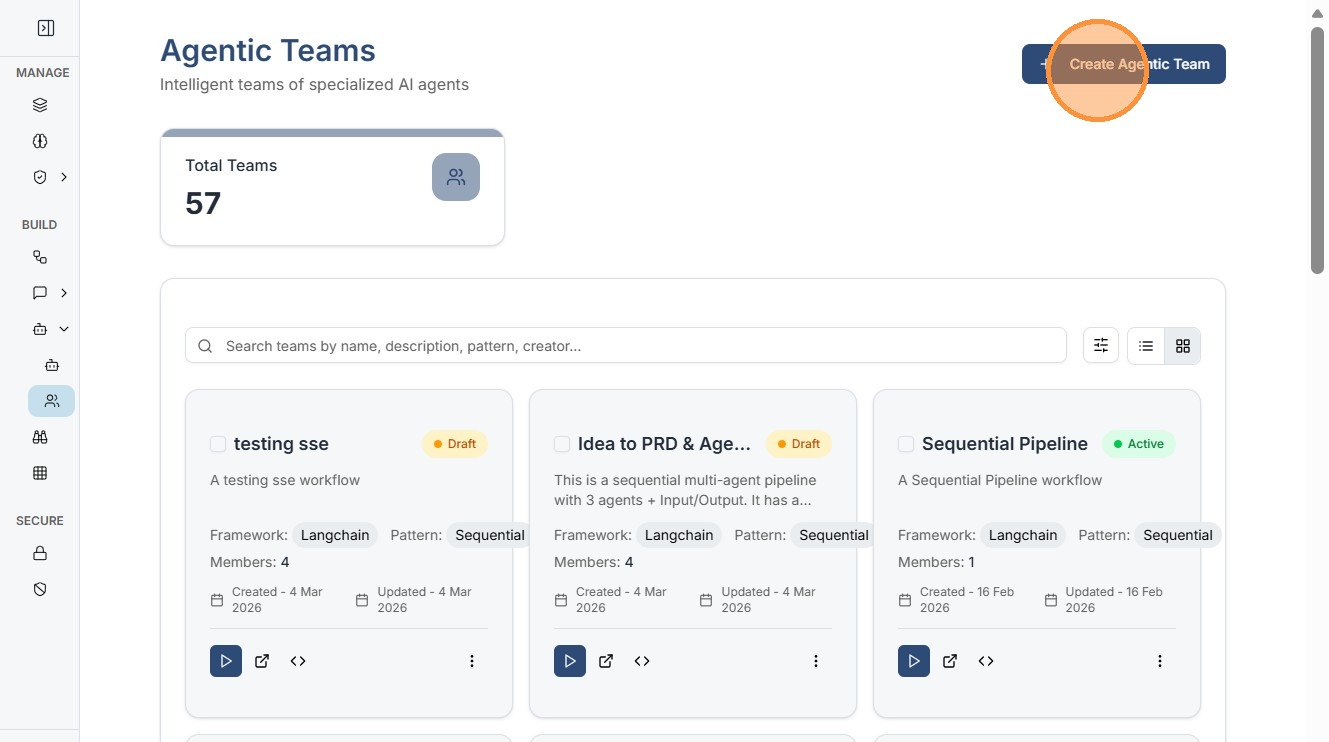
Task: Collapse the agents section in sidebar
Action: (x=64, y=329)
